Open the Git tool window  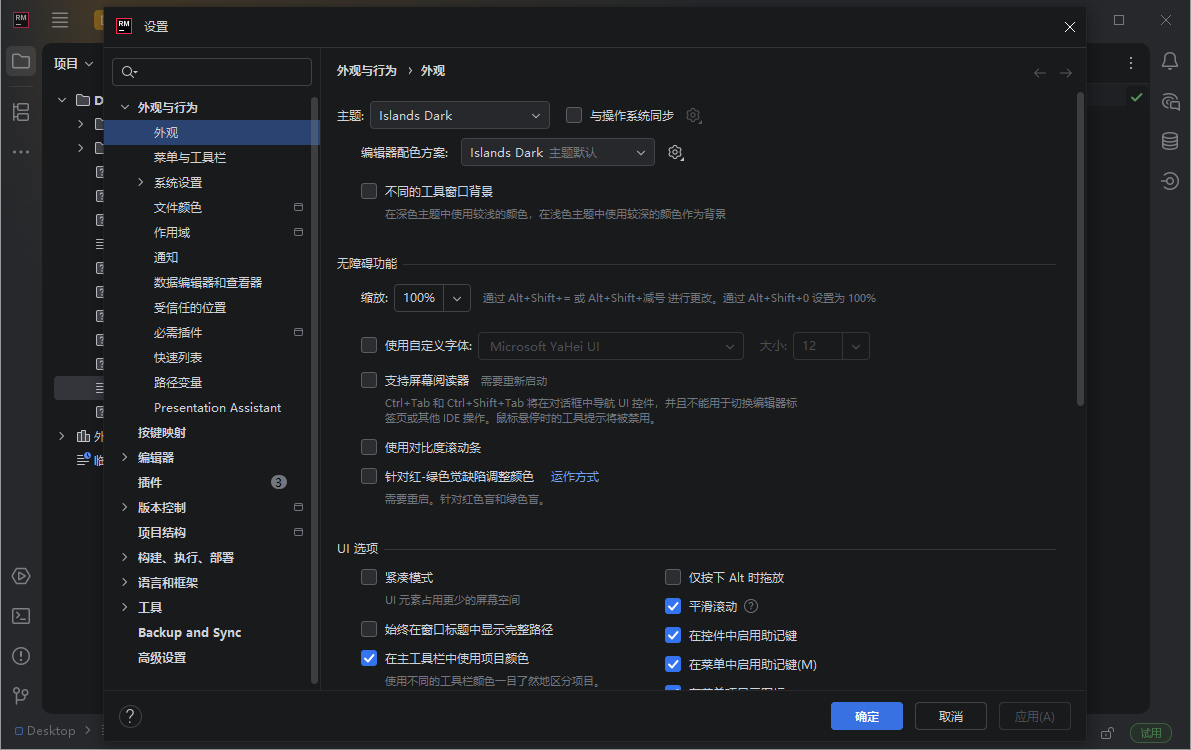tap(21, 695)
